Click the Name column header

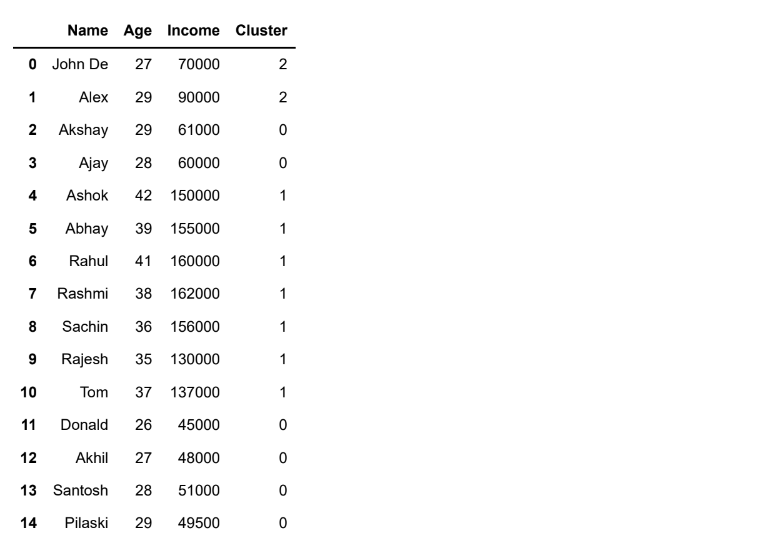[x=88, y=30]
